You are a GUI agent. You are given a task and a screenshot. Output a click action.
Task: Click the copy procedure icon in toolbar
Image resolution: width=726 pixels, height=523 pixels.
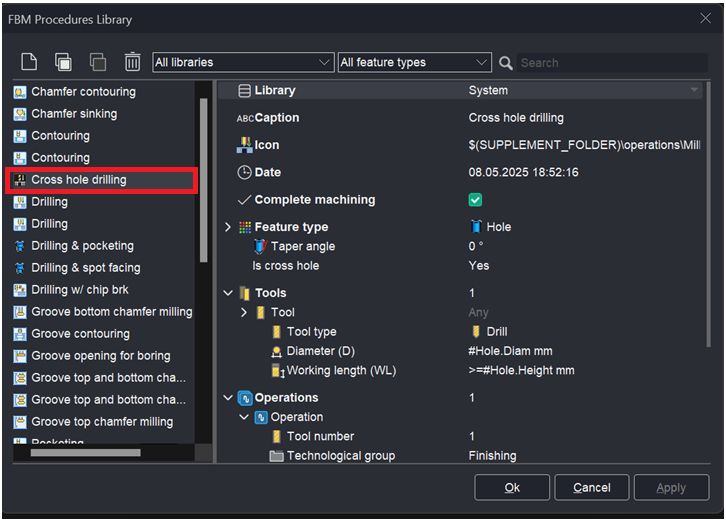(63, 62)
